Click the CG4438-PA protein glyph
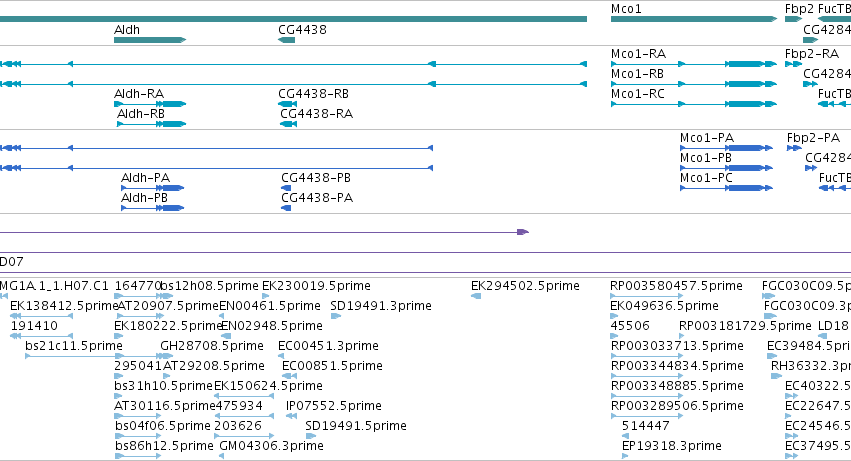This screenshot has height=461, width=851. 286,208
